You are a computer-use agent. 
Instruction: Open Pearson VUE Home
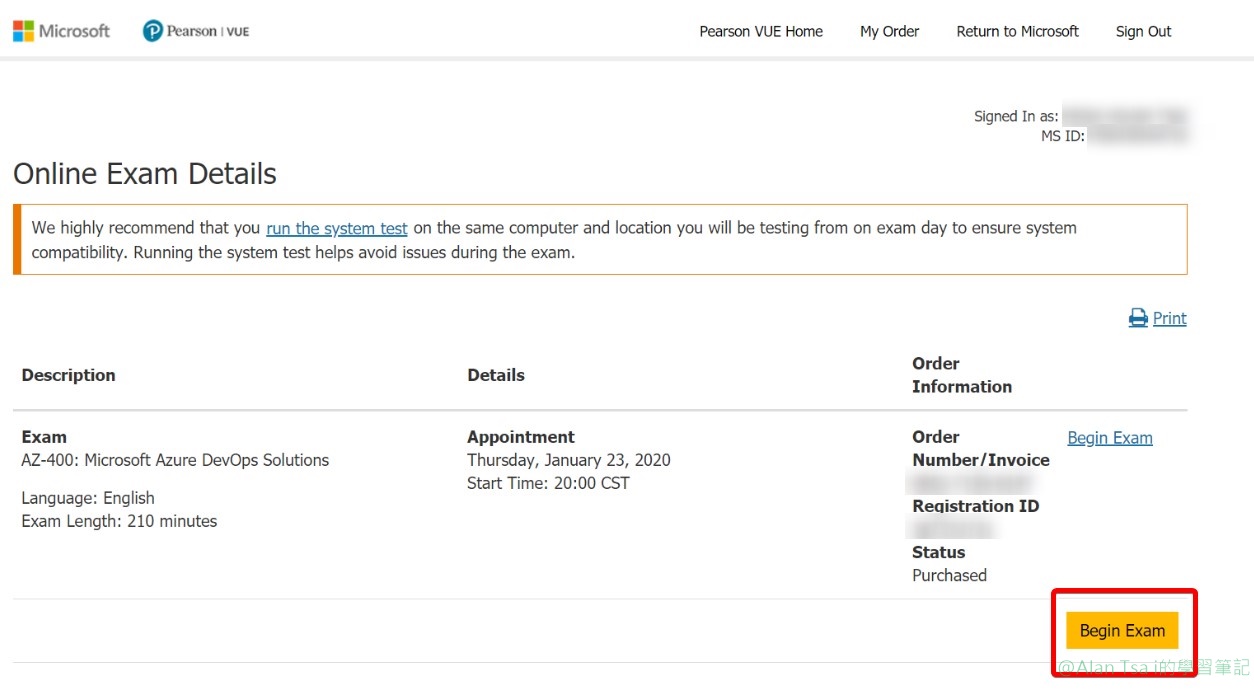pos(761,31)
